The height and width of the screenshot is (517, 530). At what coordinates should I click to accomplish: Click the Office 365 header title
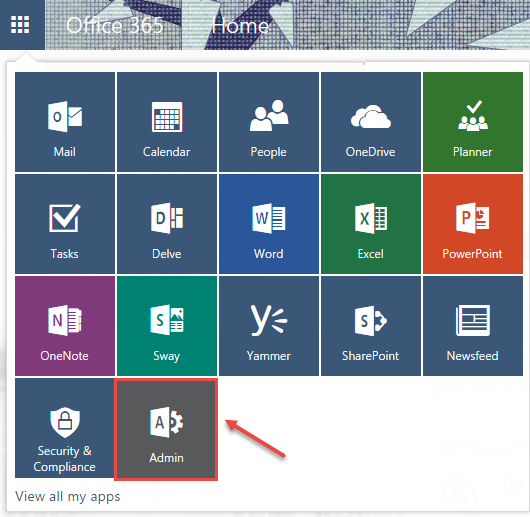point(115,25)
